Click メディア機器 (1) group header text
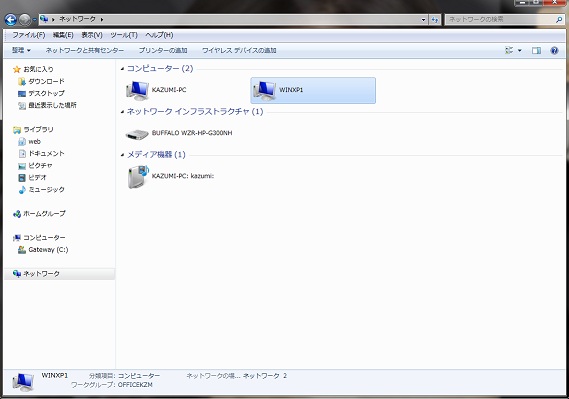 click(x=156, y=155)
